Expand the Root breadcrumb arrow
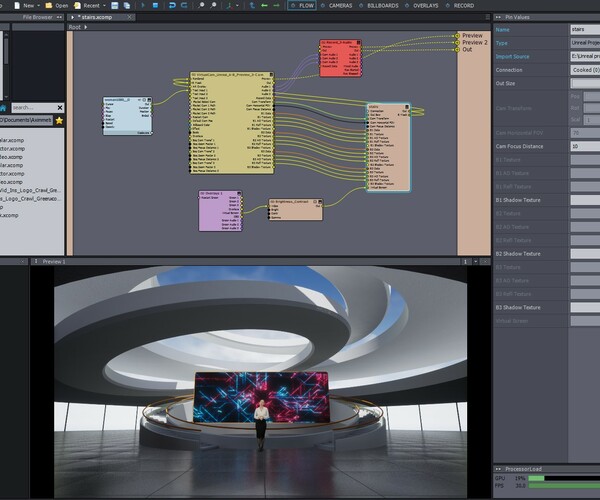The height and width of the screenshot is (500, 600). 84,27
